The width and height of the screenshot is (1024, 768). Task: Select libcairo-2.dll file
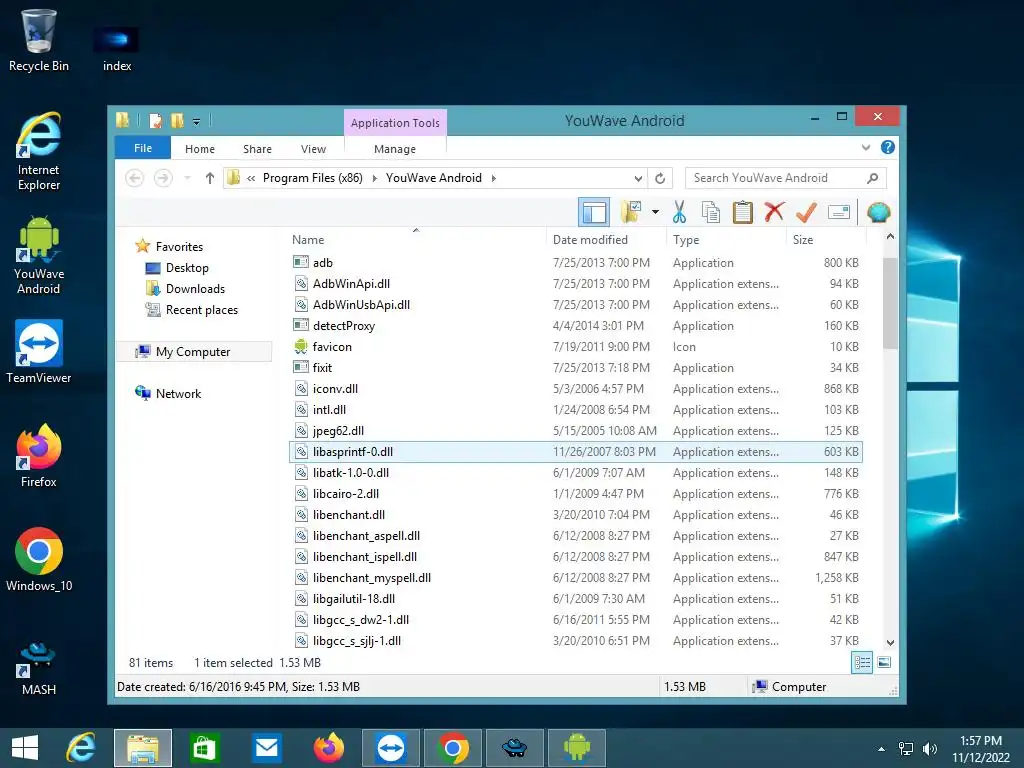click(575, 494)
